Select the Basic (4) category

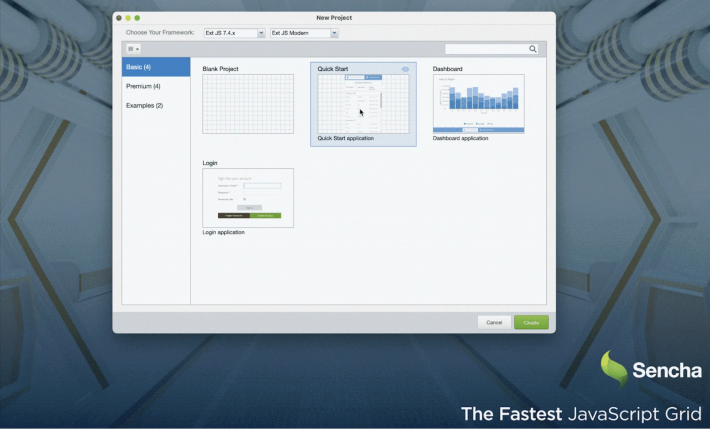156,67
